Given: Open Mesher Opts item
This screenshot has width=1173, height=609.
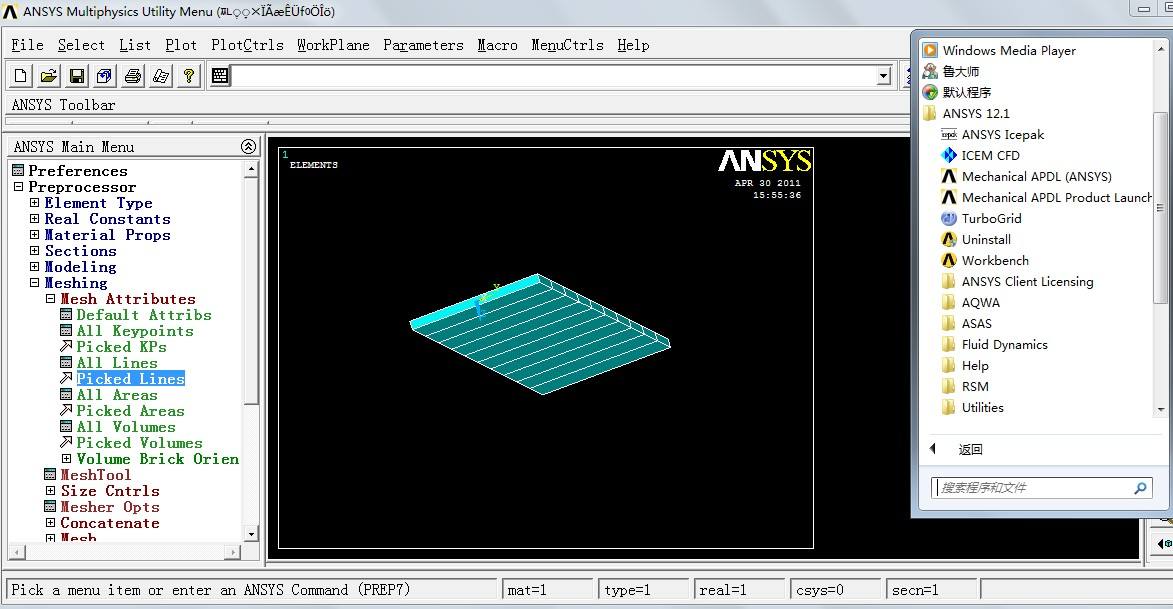Looking at the screenshot, I should [x=110, y=507].
